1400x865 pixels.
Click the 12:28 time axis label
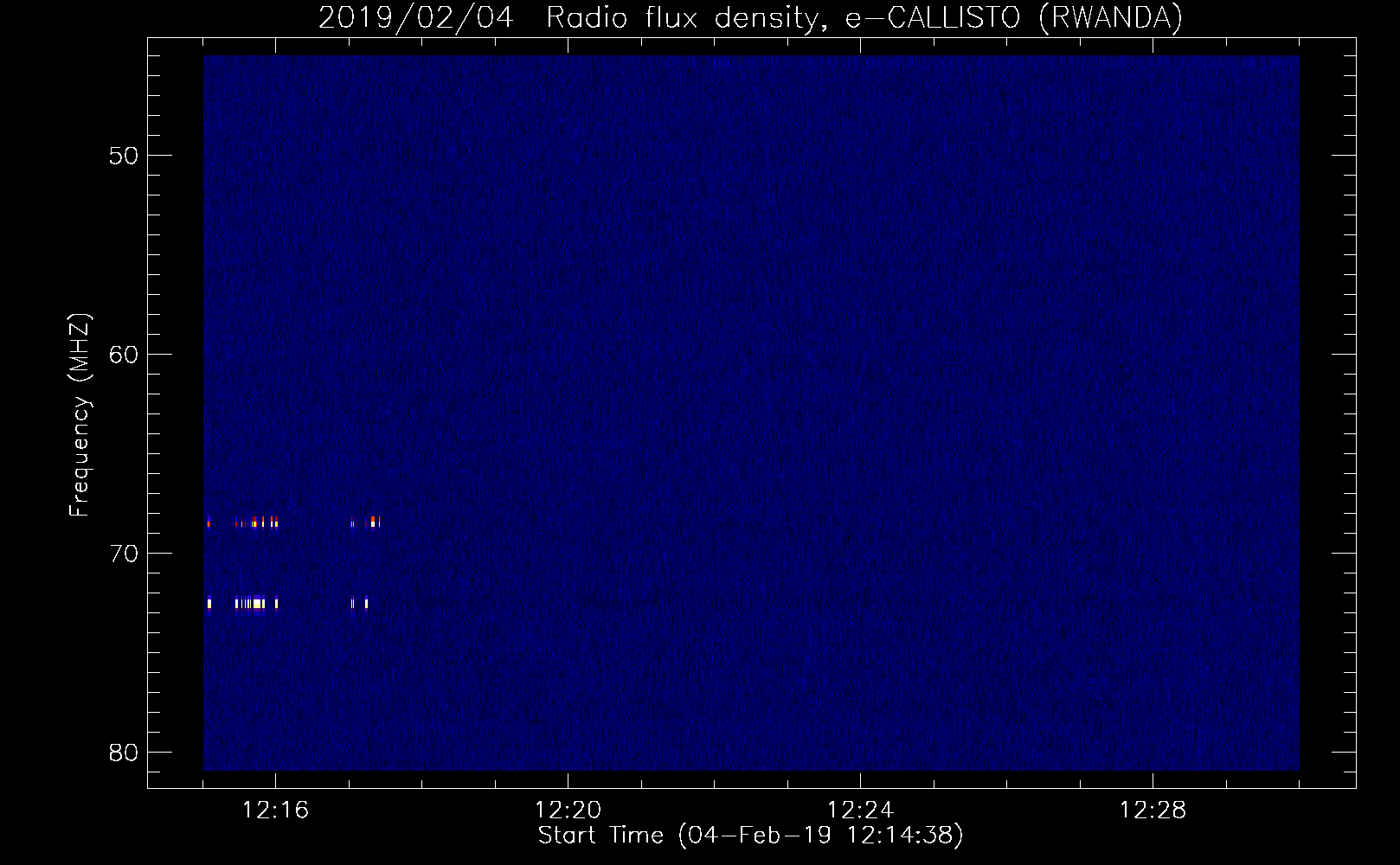tap(1153, 811)
